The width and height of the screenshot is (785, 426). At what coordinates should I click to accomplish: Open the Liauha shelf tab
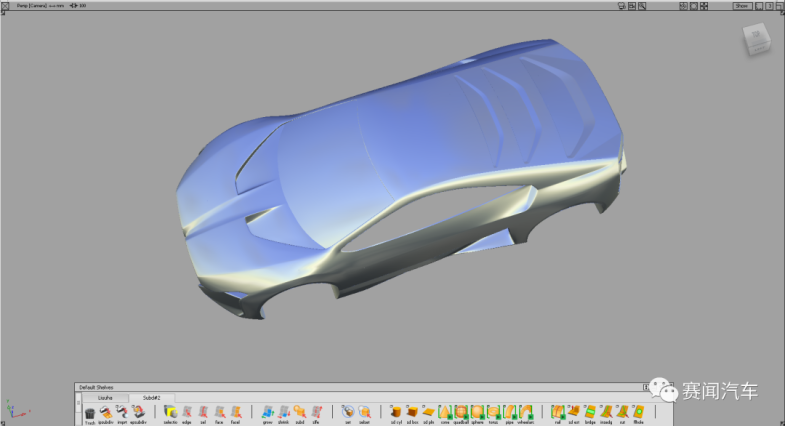point(104,398)
